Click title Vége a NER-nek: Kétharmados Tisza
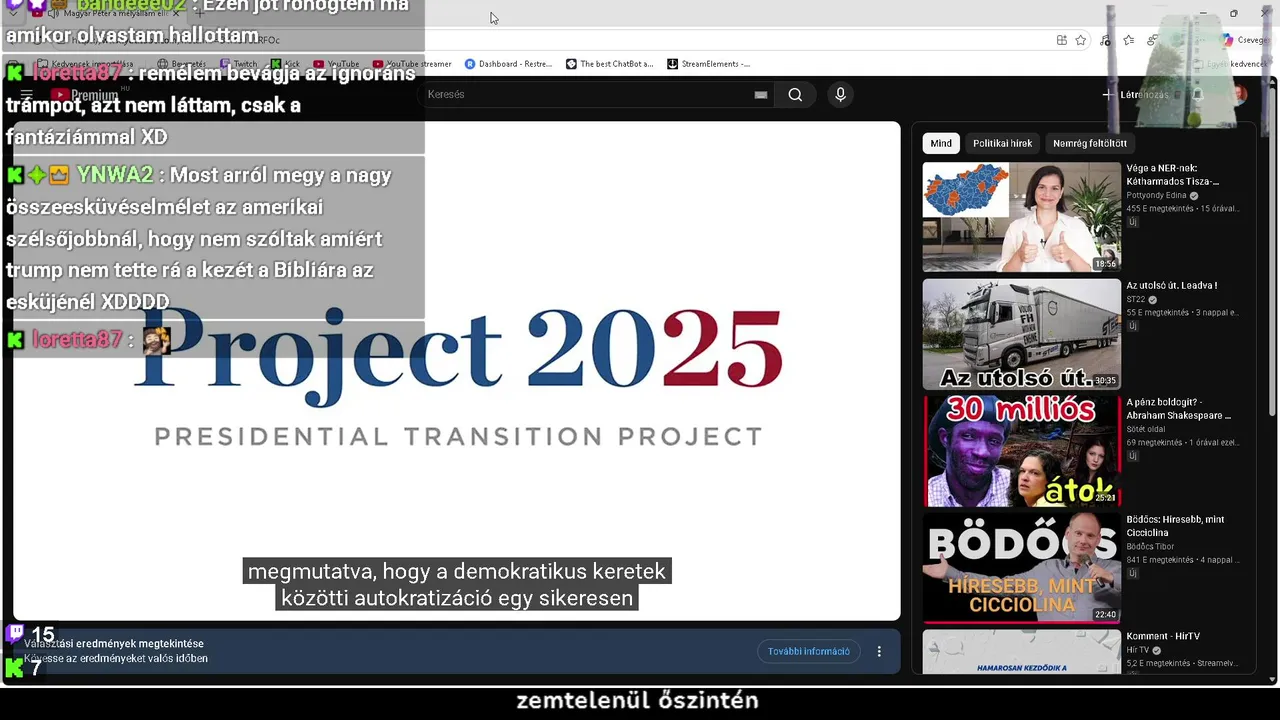This screenshot has height=720, width=1280. tap(1173, 175)
